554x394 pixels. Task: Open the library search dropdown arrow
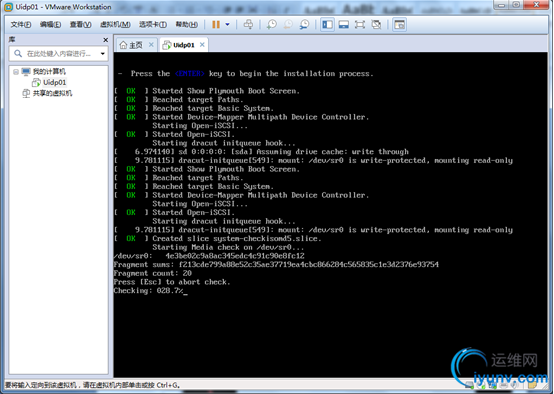102,54
